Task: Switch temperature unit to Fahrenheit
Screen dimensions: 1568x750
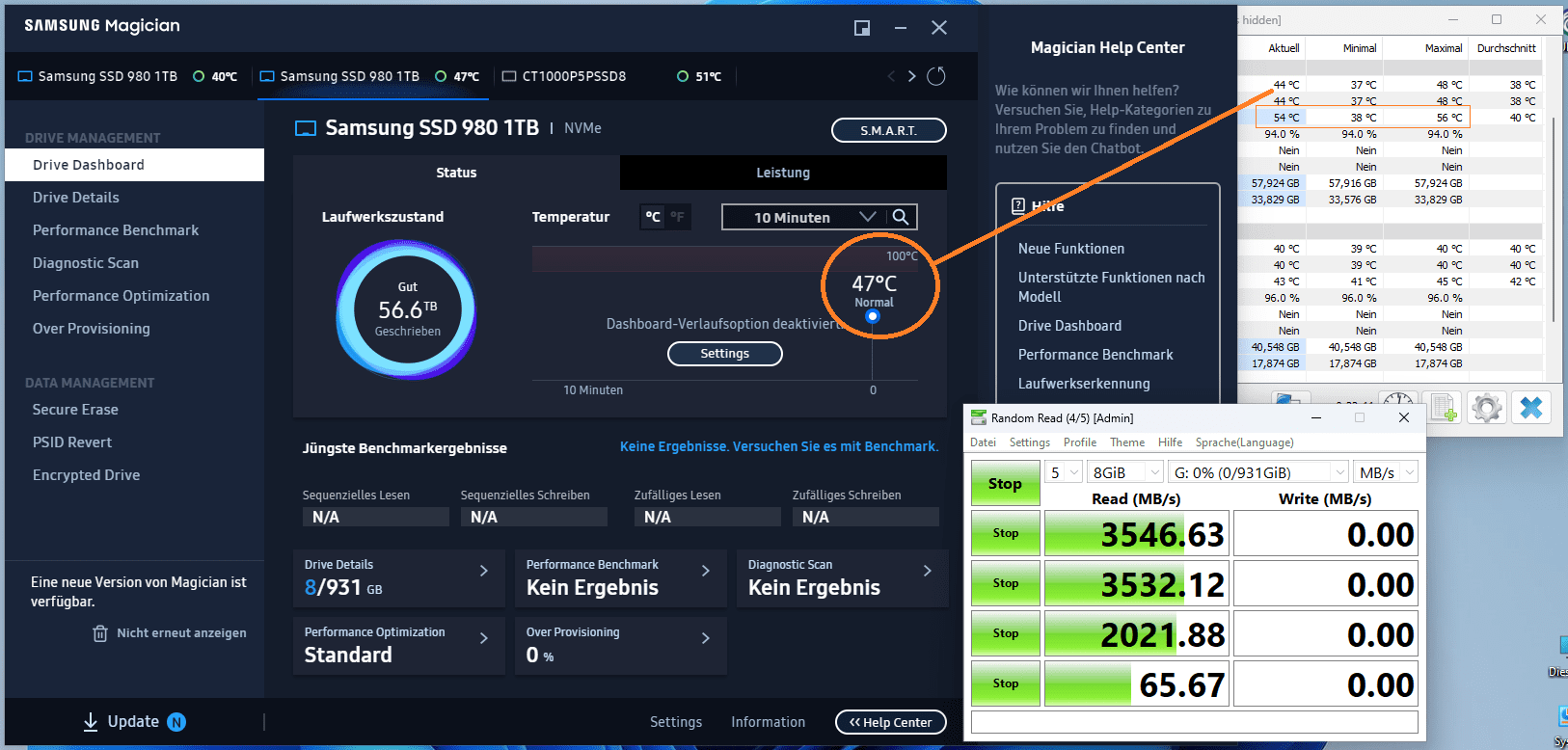Action: pyautogui.click(x=678, y=217)
